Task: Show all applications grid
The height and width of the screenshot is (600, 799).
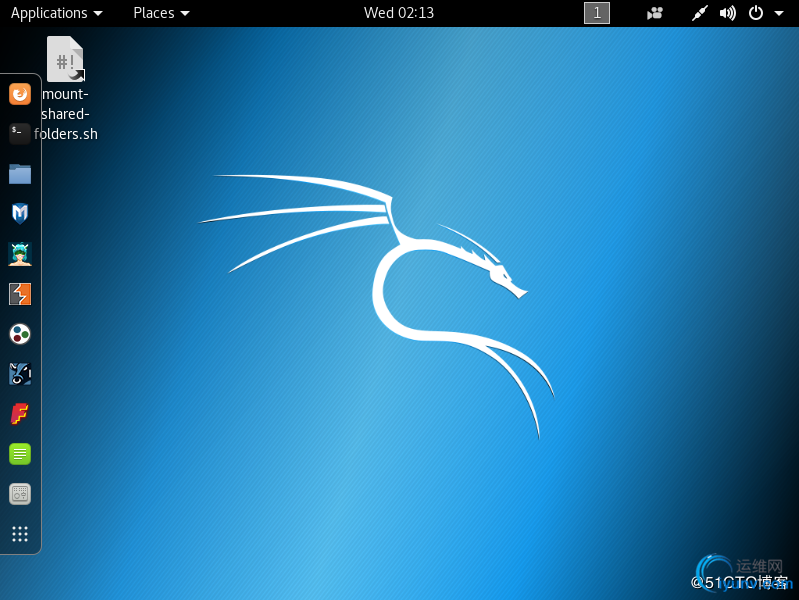Action: coord(20,534)
